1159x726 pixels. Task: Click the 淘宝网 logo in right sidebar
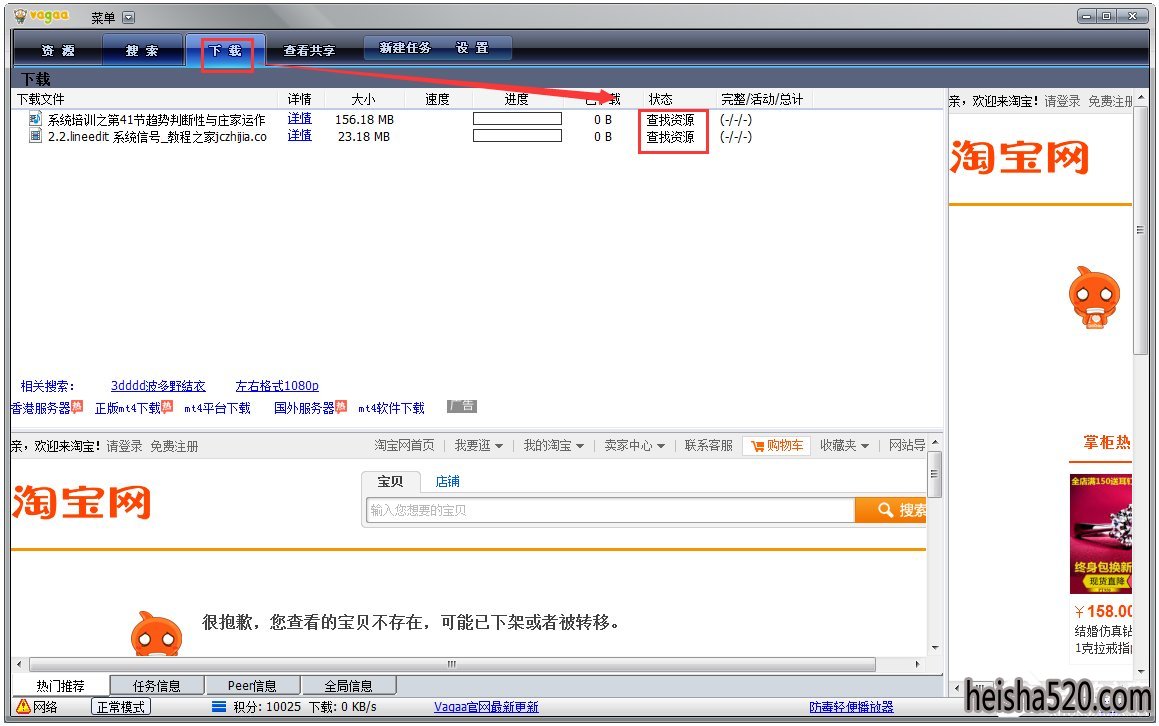click(x=1019, y=157)
